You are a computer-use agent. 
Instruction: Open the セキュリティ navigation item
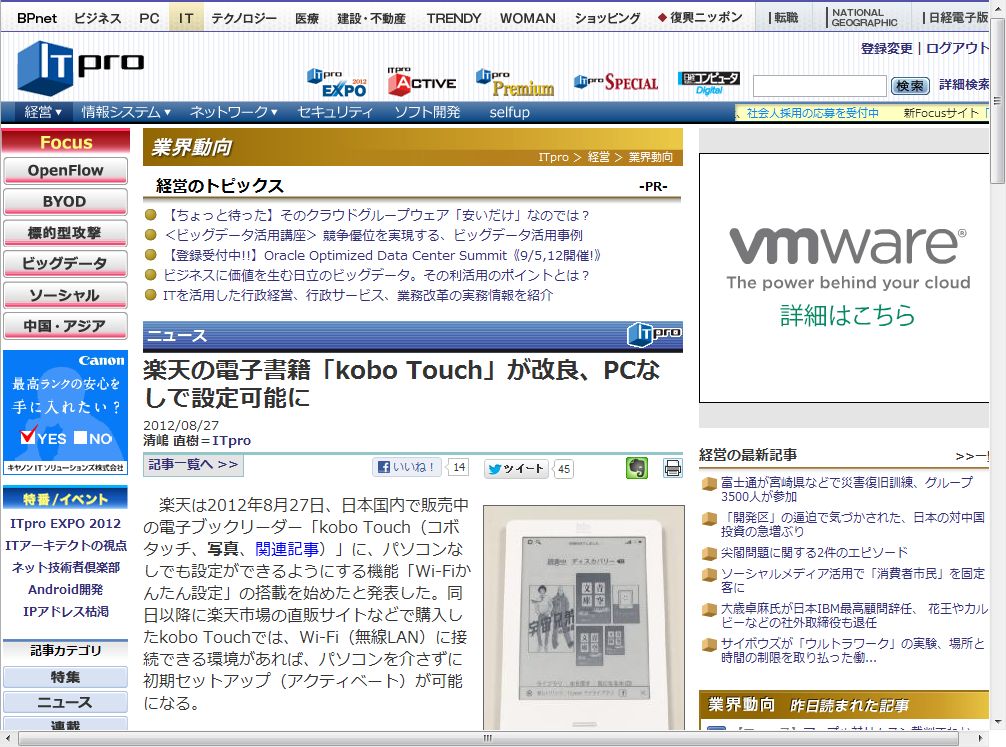coord(334,112)
